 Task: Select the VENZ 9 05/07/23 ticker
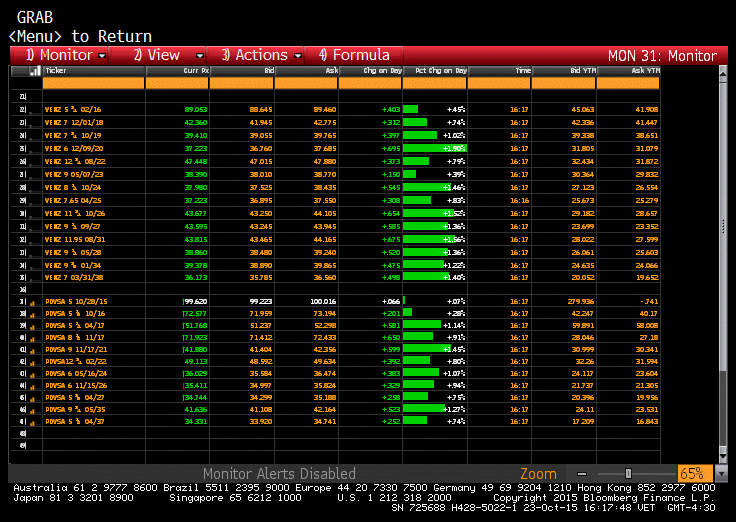[x=74, y=174]
